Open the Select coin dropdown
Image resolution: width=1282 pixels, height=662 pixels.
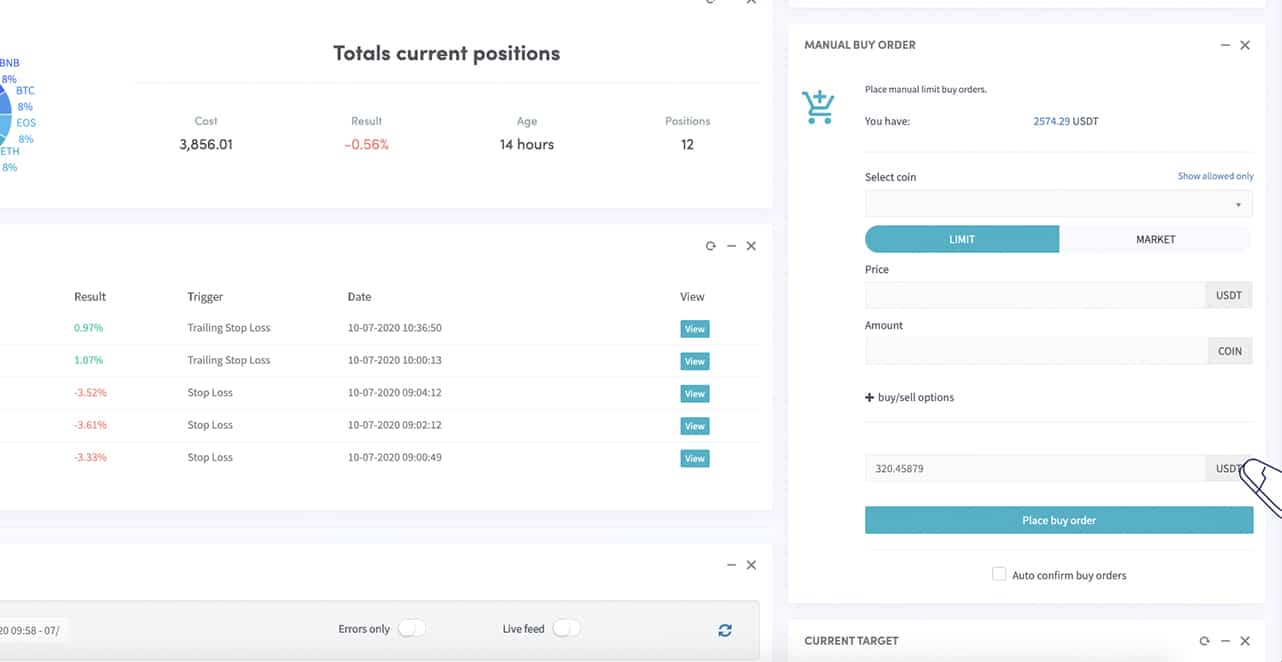1058,204
